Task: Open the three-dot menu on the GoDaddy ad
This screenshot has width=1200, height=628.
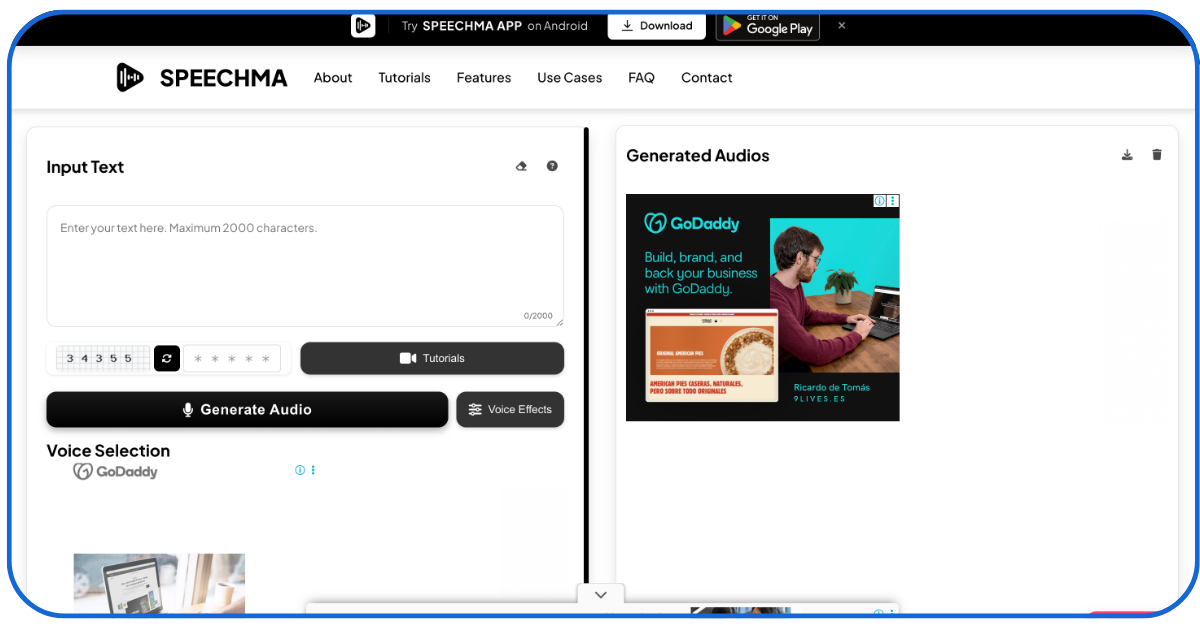Action: click(892, 200)
